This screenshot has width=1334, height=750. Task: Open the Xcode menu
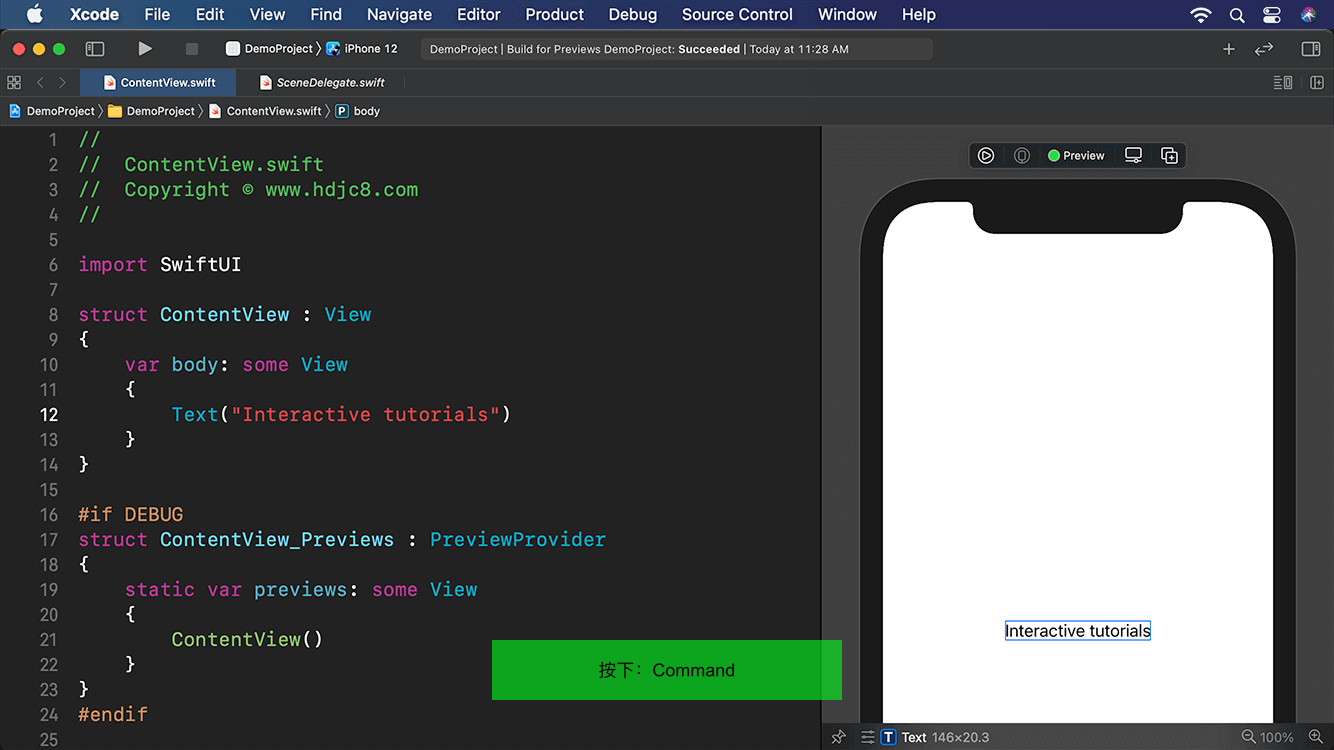click(94, 14)
